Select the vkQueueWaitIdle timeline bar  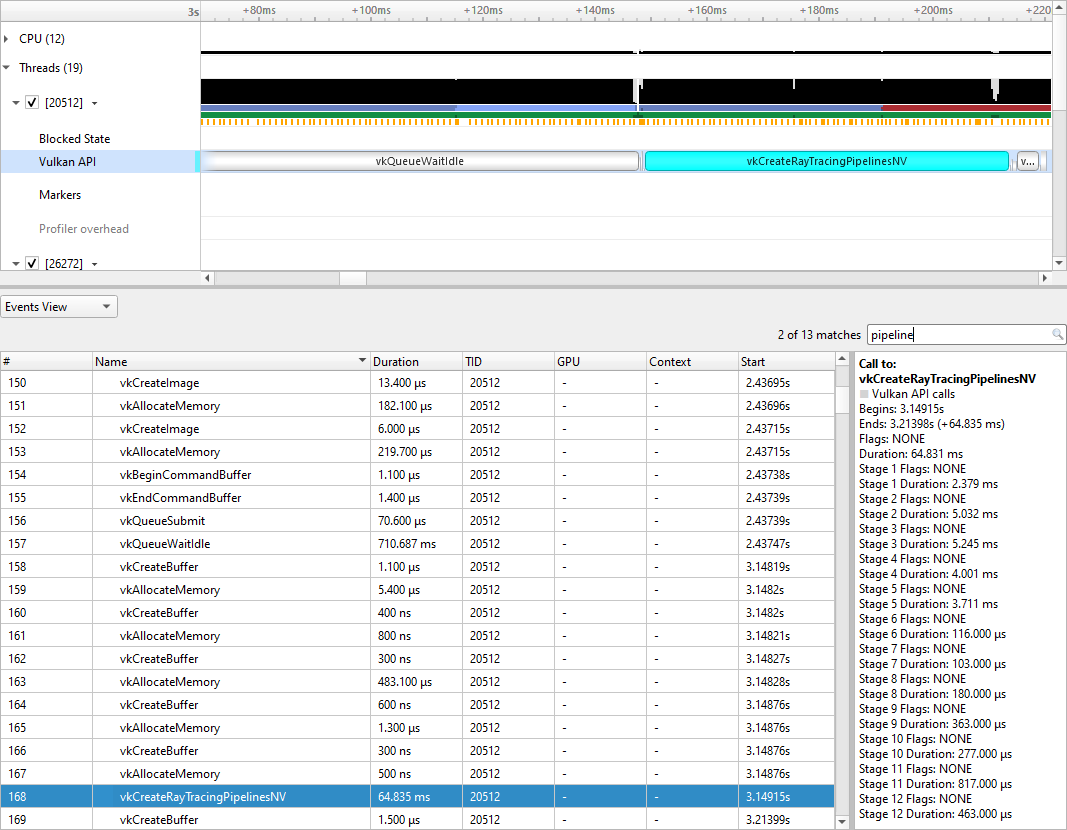point(419,161)
